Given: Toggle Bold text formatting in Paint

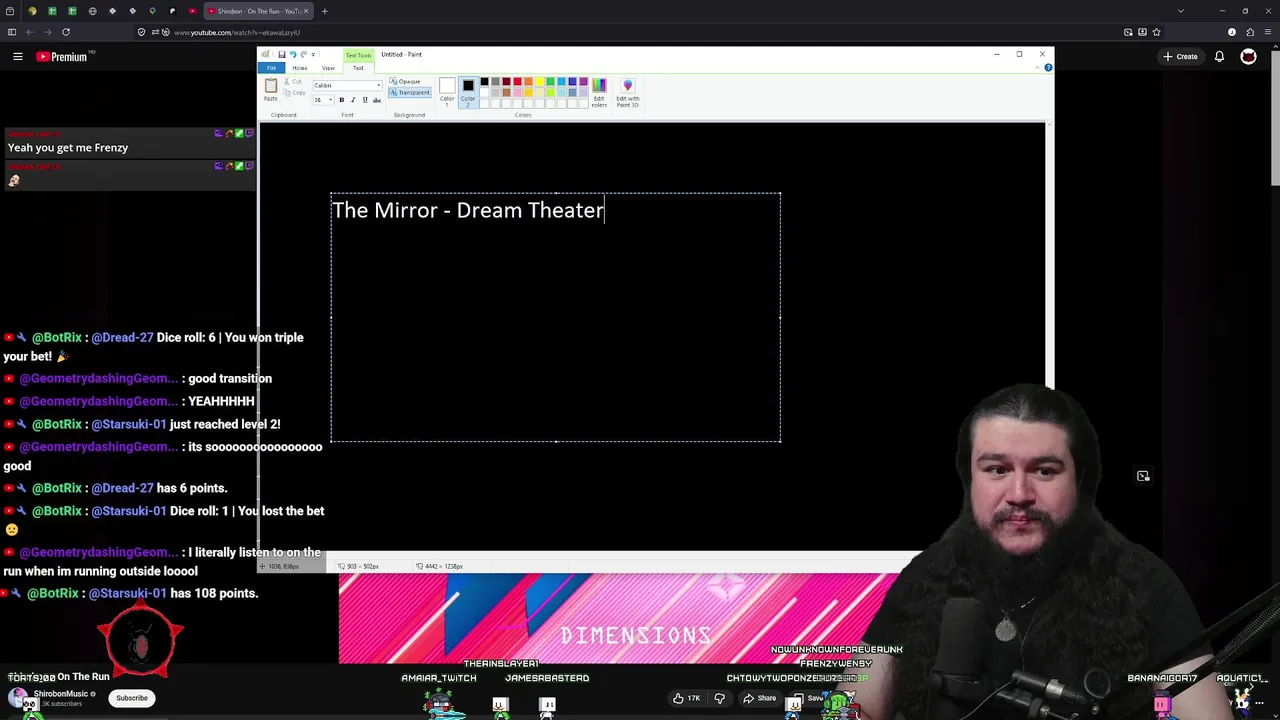Looking at the screenshot, I should coord(341,100).
